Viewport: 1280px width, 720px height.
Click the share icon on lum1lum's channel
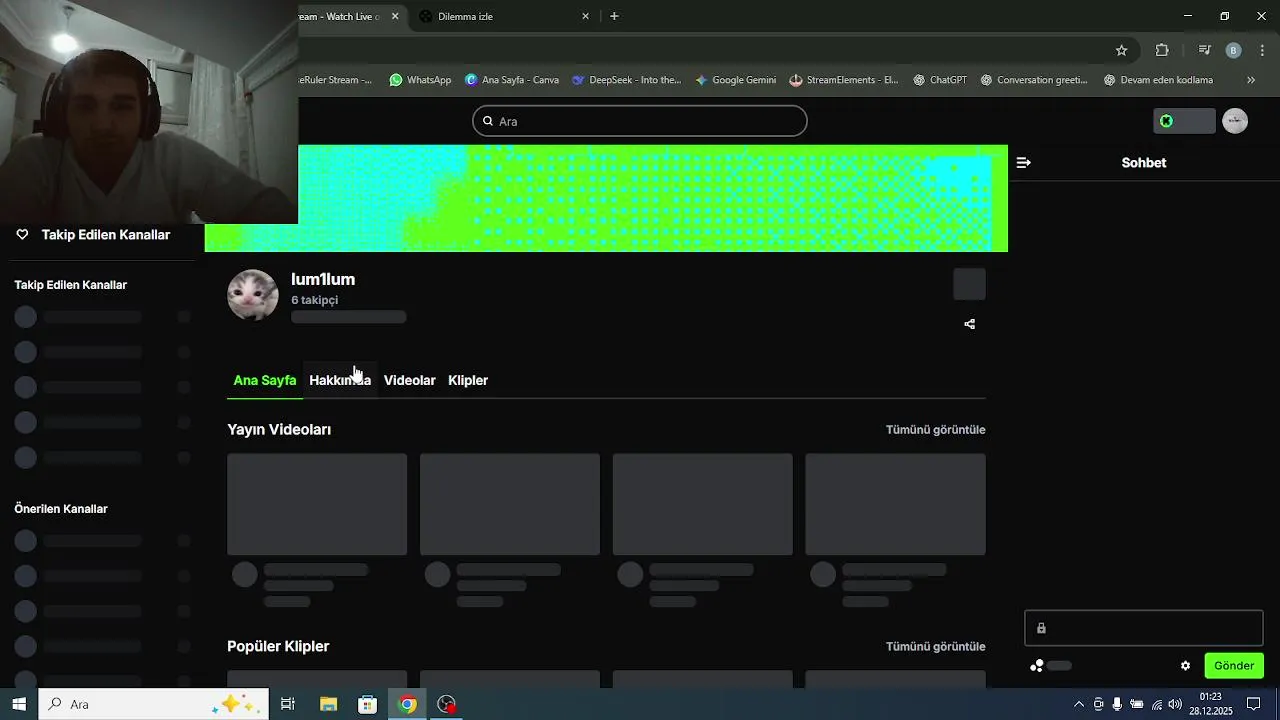tap(969, 324)
